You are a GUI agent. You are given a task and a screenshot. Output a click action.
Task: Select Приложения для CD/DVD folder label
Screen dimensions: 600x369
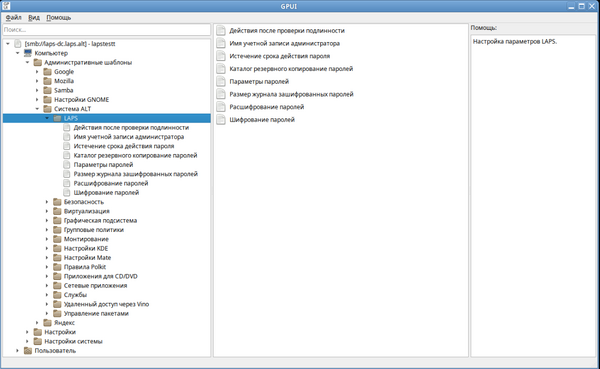(x=101, y=276)
